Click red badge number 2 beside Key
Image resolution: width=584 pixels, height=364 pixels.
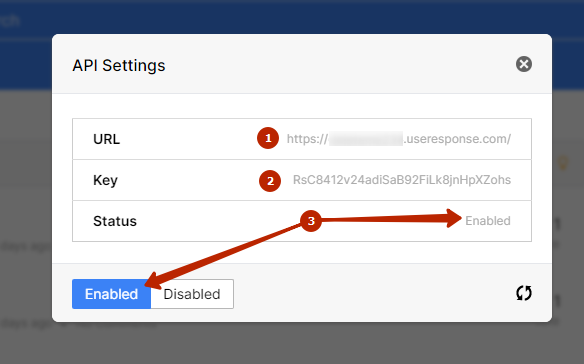click(270, 181)
